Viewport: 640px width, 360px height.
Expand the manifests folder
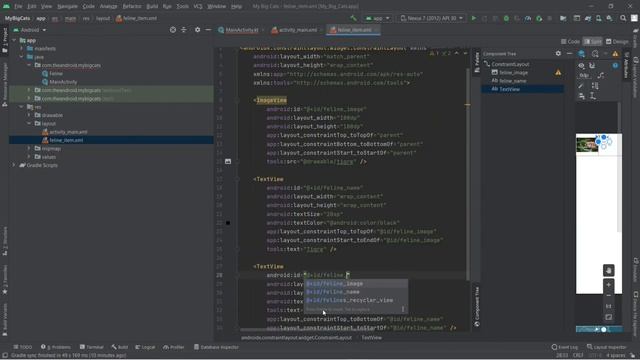(x=22, y=49)
